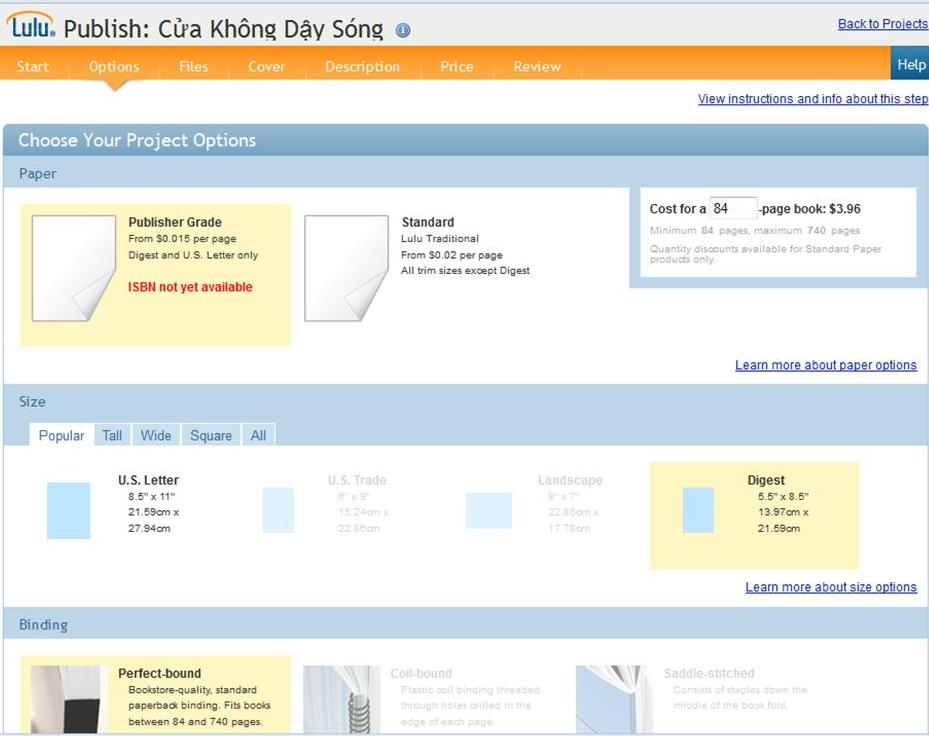Screen dimensions: 929x736
Task: Click the Lulu logo
Action: 31,25
